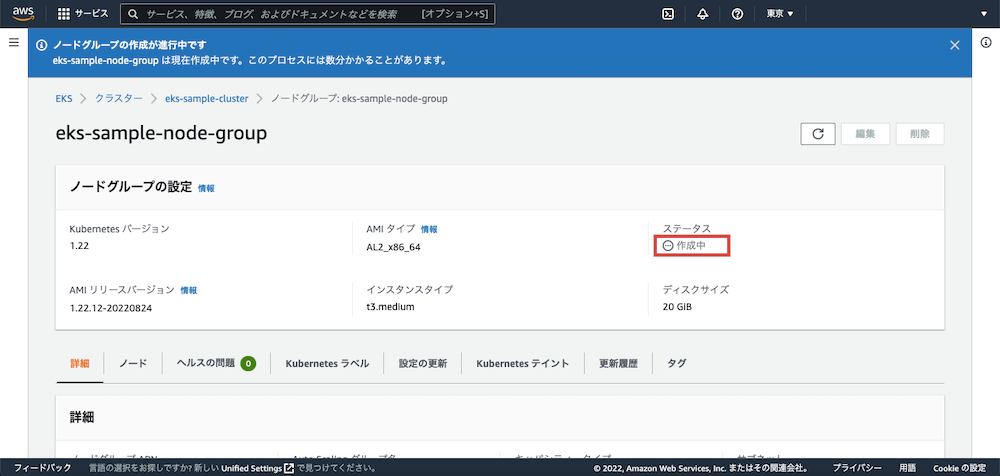Image resolution: width=1000 pixels, height=476 pixels.
Task: Click the EKS breadcrumb link
Action: pyautogui.click(x=64, y=98)
